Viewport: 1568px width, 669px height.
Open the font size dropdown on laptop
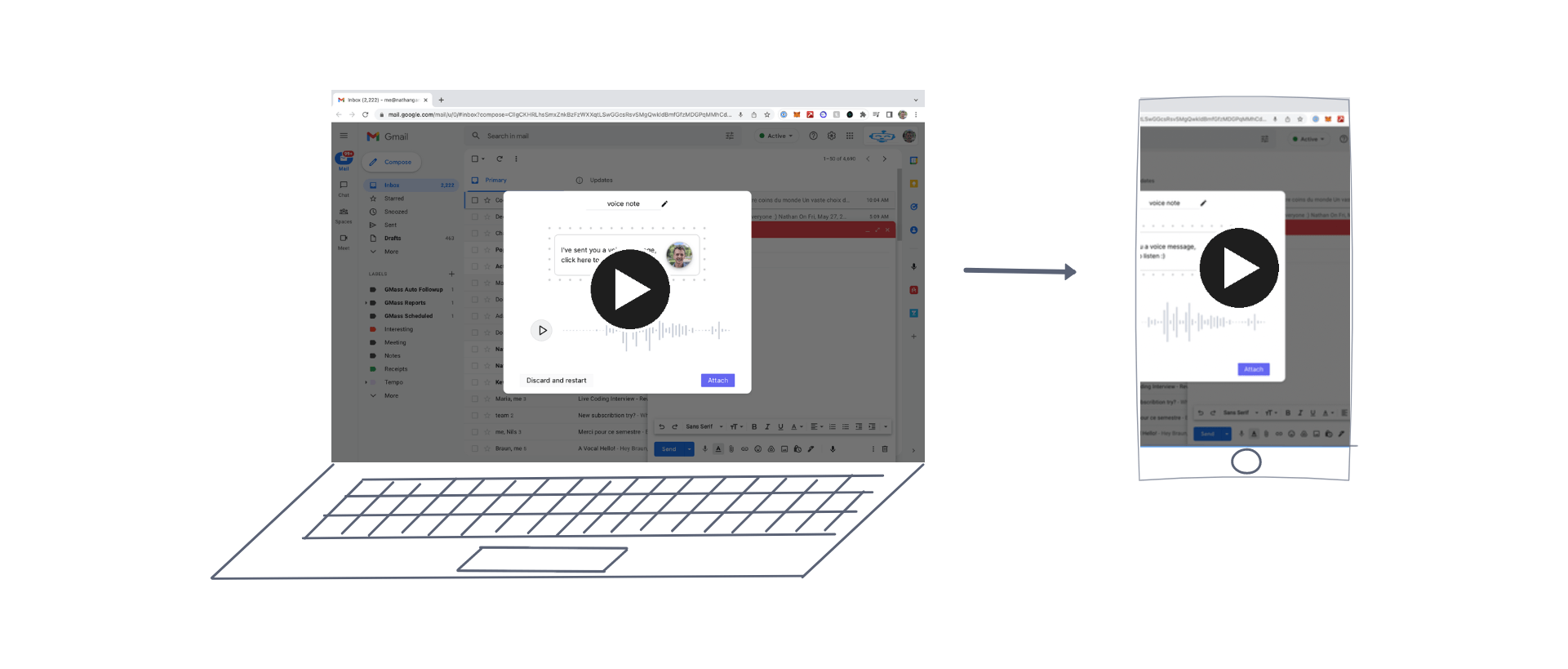[736, 426]
